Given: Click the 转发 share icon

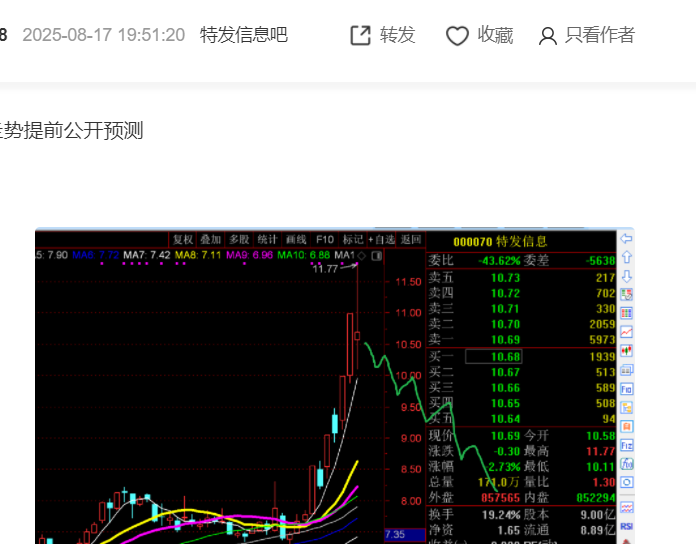Looking at the screenshot, I should click(x=360, y=35).
